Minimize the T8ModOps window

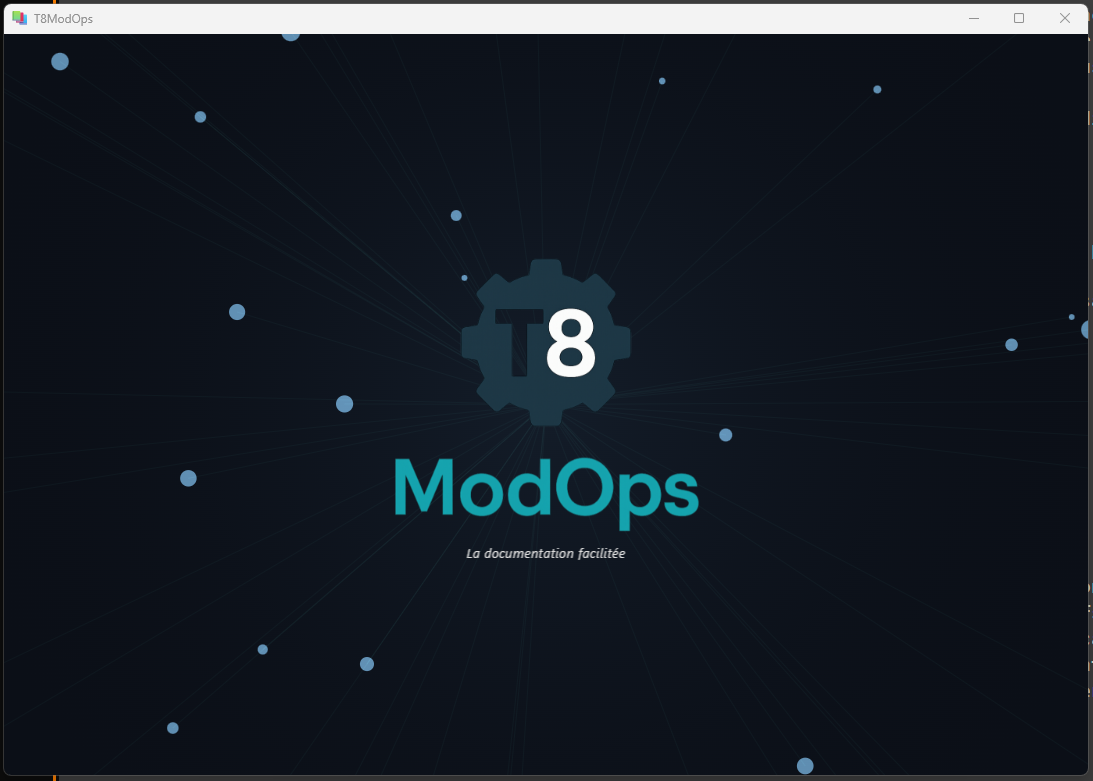[x=973, y=18]
